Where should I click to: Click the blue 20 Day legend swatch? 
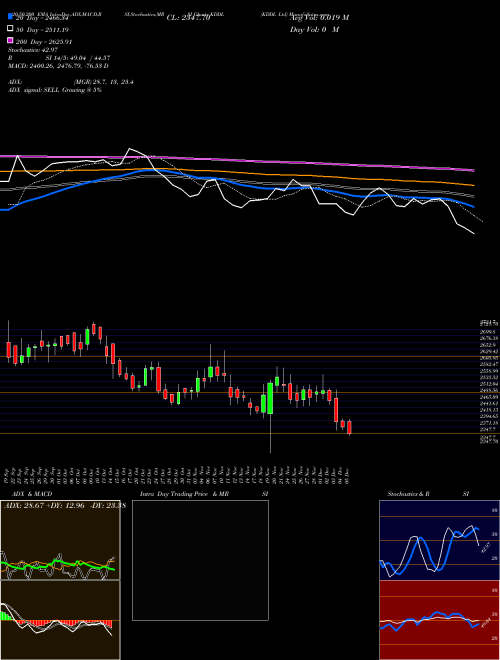click(10, 17)
